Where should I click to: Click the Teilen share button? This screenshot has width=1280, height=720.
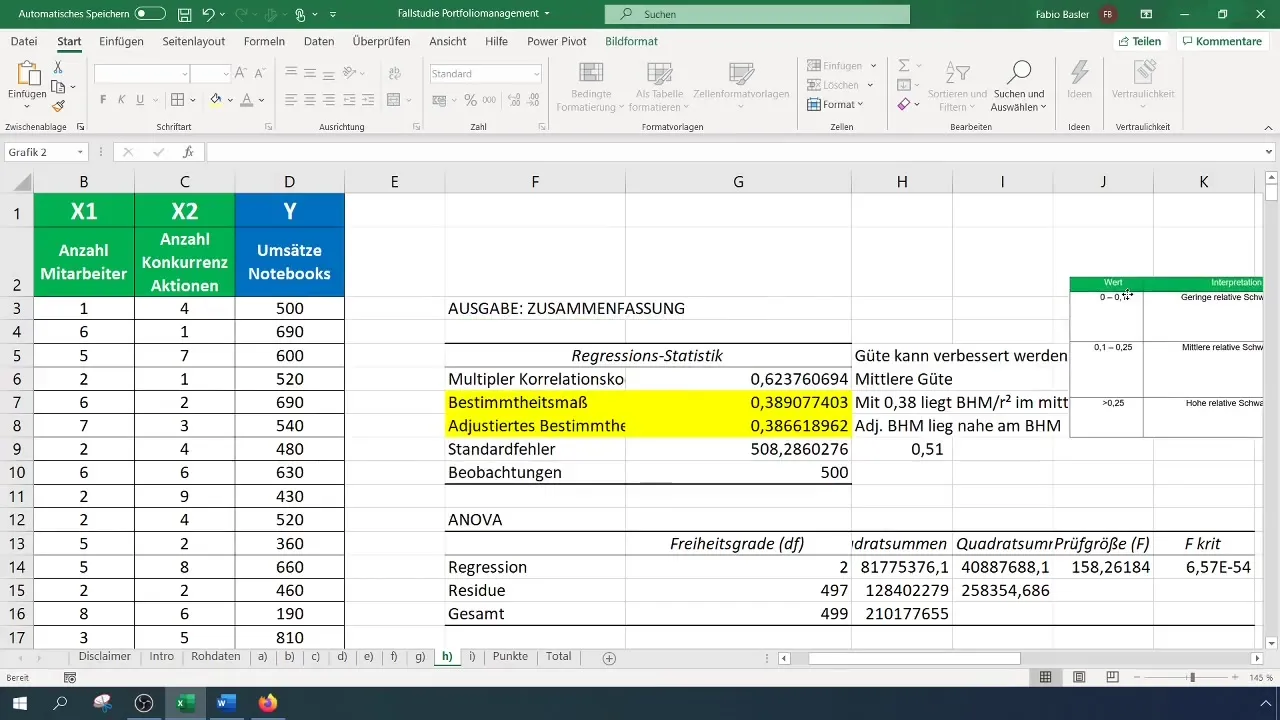tap(1140, 41)
